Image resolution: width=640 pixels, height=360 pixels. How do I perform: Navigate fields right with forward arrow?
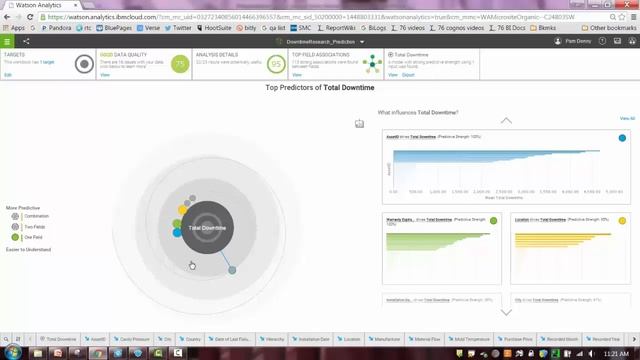pos(634,339)
